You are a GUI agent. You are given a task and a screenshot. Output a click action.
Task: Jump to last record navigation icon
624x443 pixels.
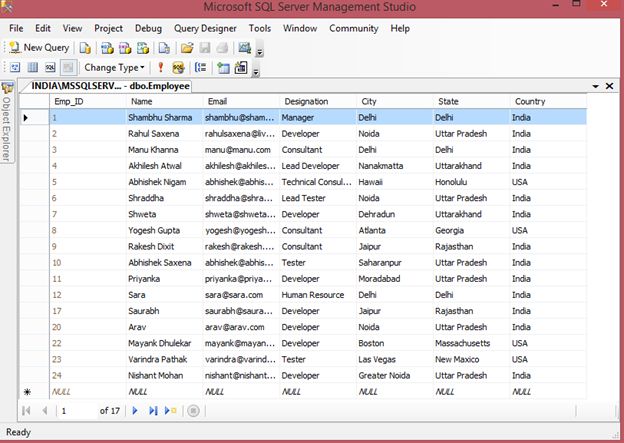click(153, 411)
